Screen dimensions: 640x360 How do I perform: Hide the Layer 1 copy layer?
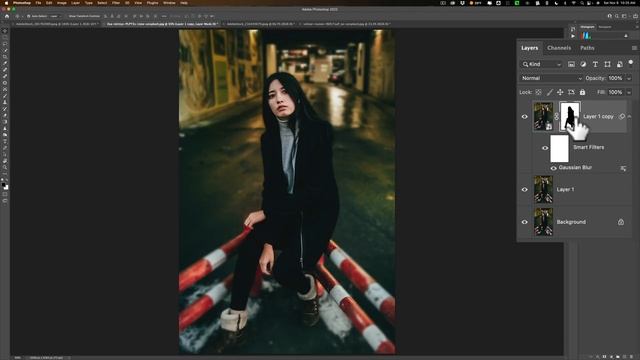[524, 117]
